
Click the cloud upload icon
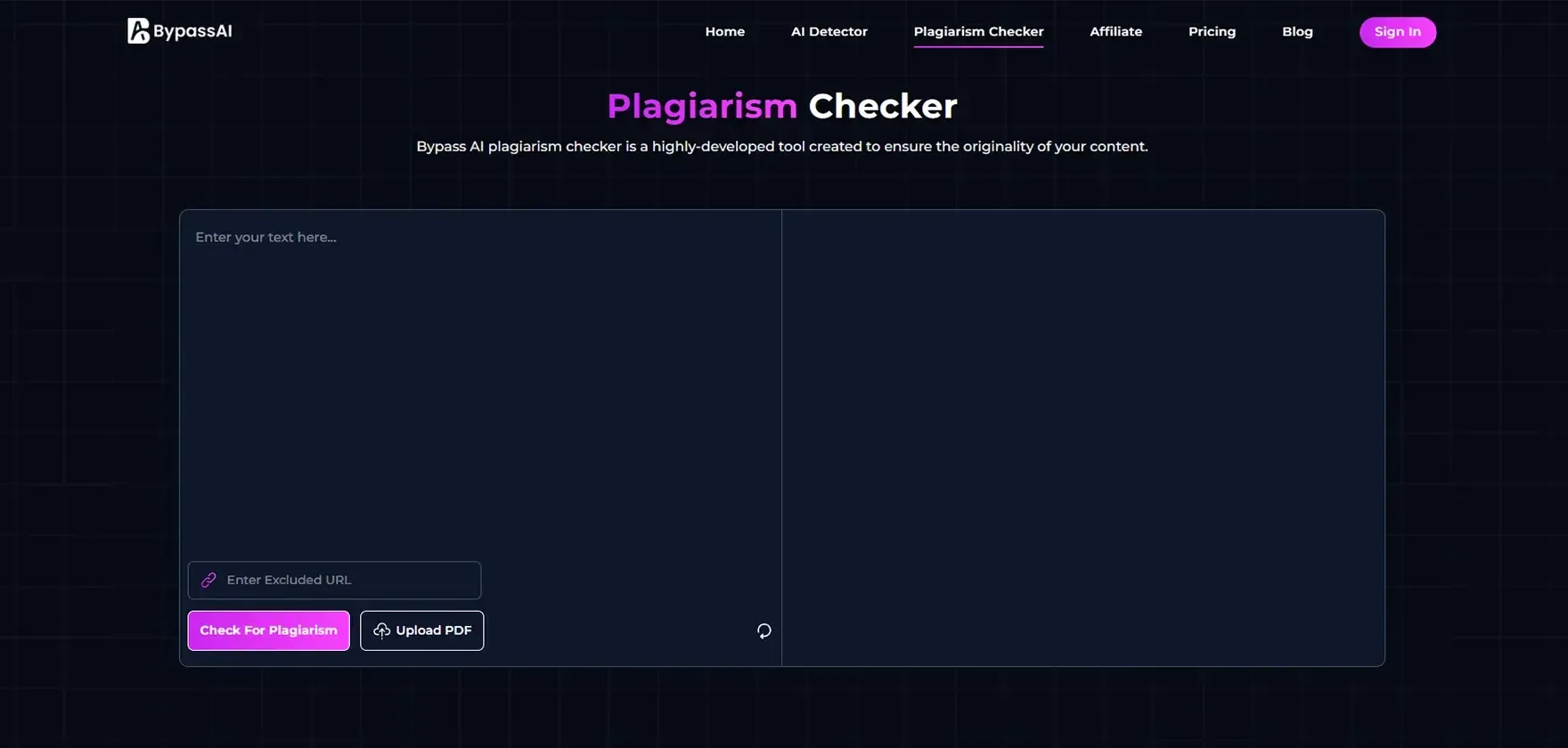pyautogui.click(x=381, y=630)
